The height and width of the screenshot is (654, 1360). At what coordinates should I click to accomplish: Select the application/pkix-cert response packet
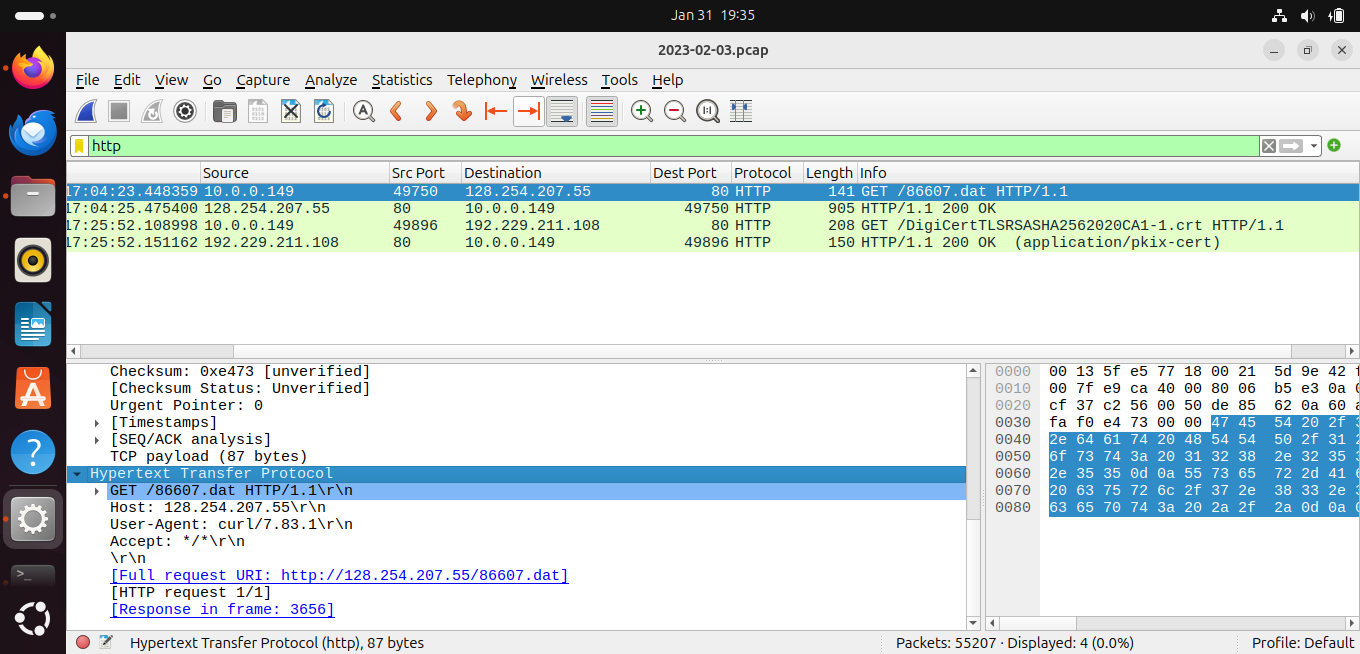(x=713, y=243)
